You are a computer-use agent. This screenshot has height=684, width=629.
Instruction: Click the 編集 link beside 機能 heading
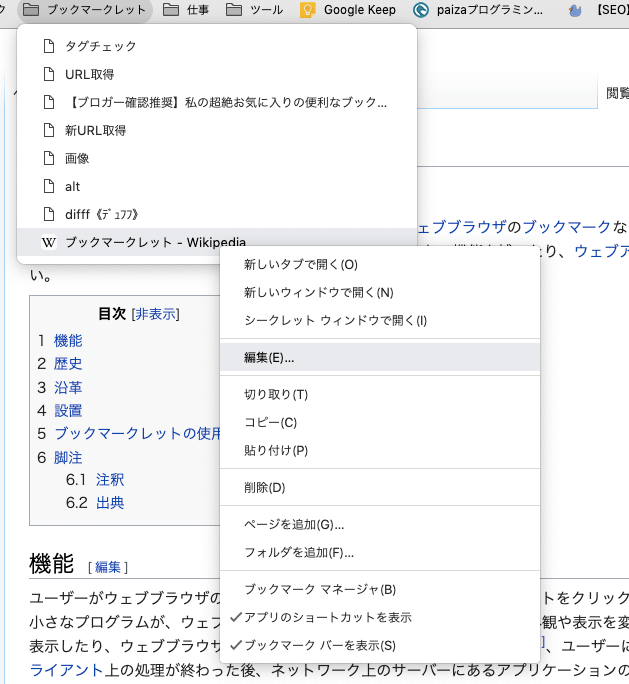coord(108,567)
